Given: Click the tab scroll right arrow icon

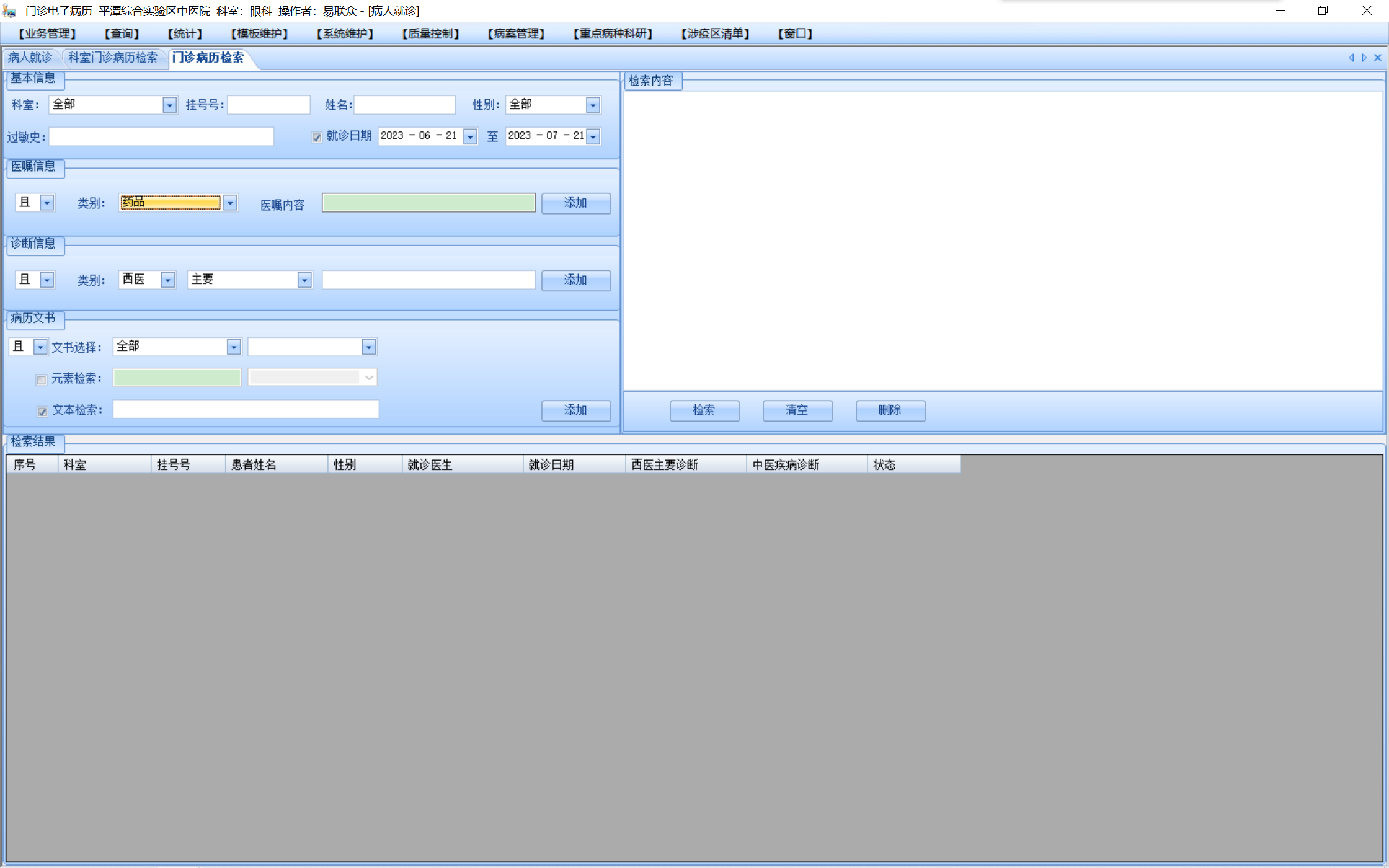Looking at the screenshot, I should coord(1364,58).
